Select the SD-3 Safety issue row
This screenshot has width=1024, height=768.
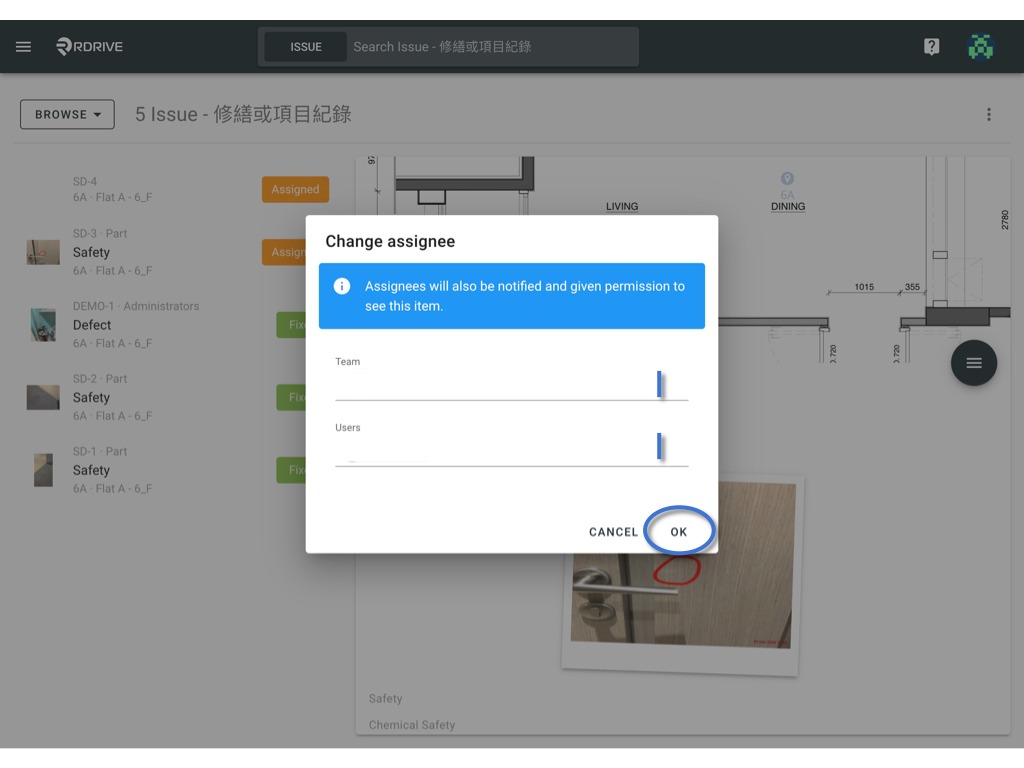(178, 252)
